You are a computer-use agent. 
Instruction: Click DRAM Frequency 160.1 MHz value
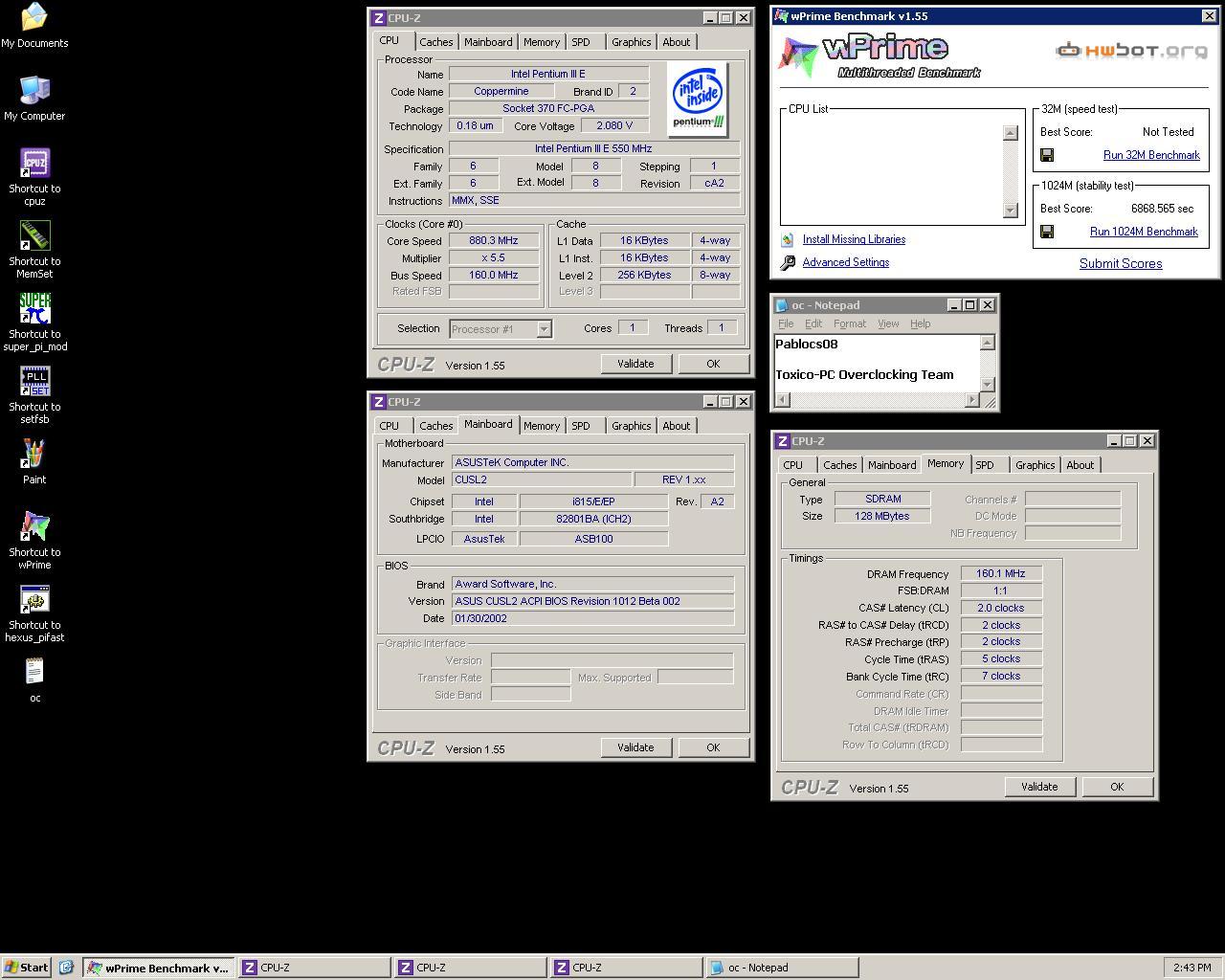1001,574
